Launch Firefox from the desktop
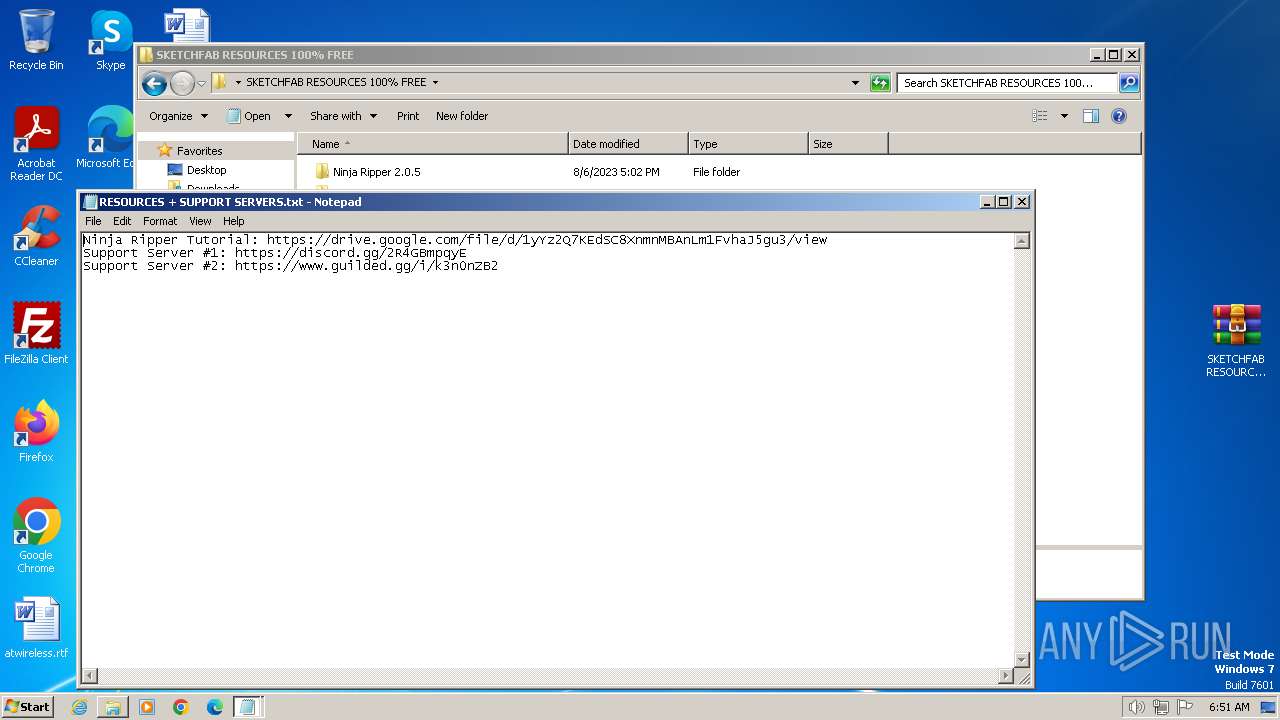The image size is (1280, 720). click(x=36, y=432)
